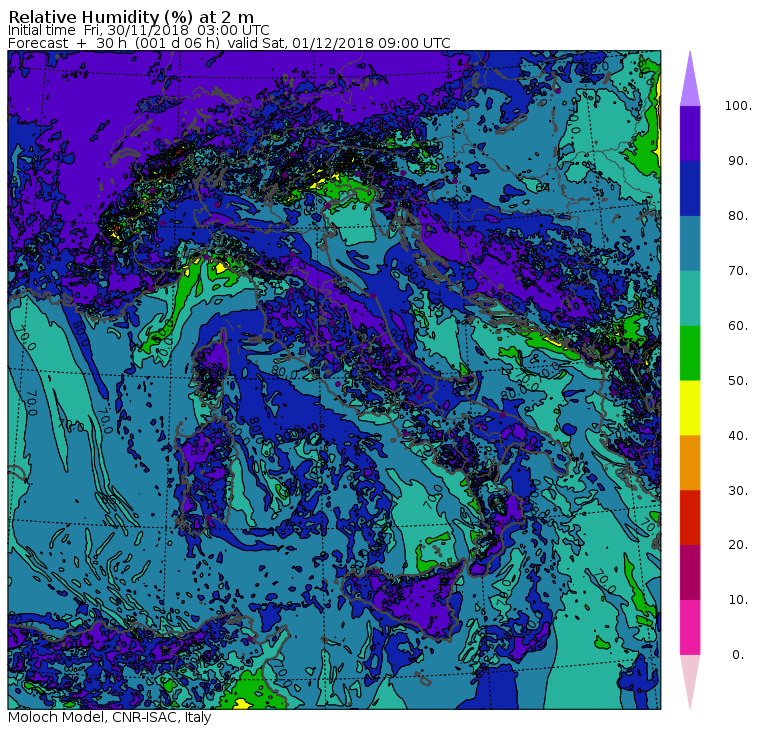Image resolution: width=760 pixels, height=731 pixels.
Task: Click the 30–40% orange legend swatch
Action: coord(690,463)
